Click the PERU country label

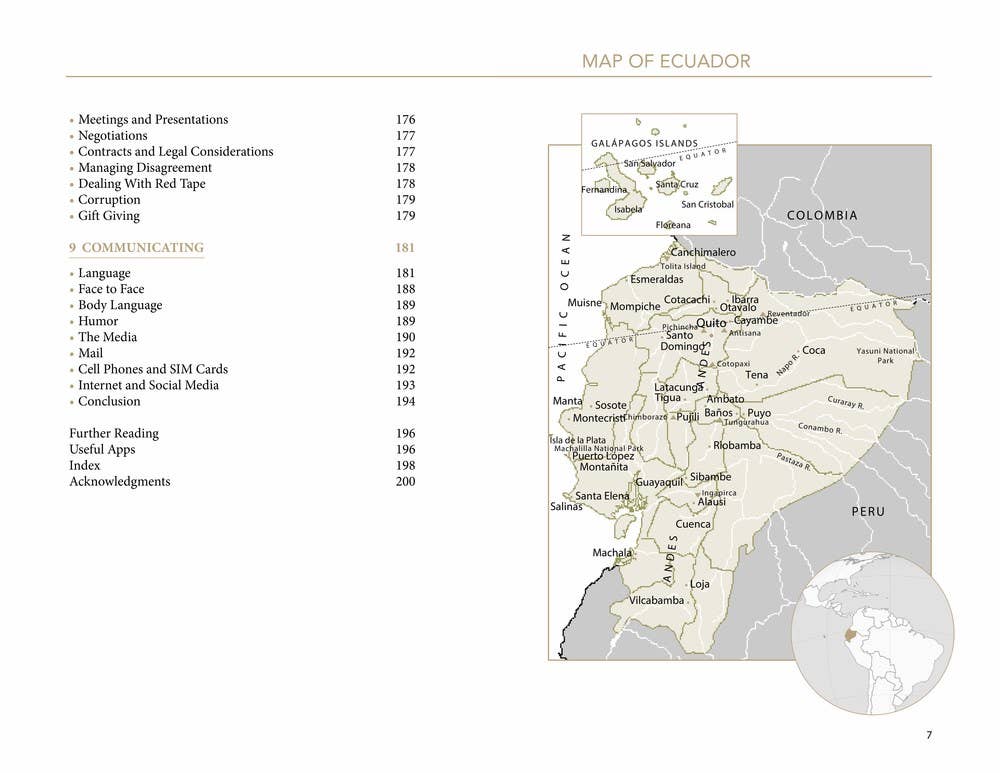coord(868,511)
